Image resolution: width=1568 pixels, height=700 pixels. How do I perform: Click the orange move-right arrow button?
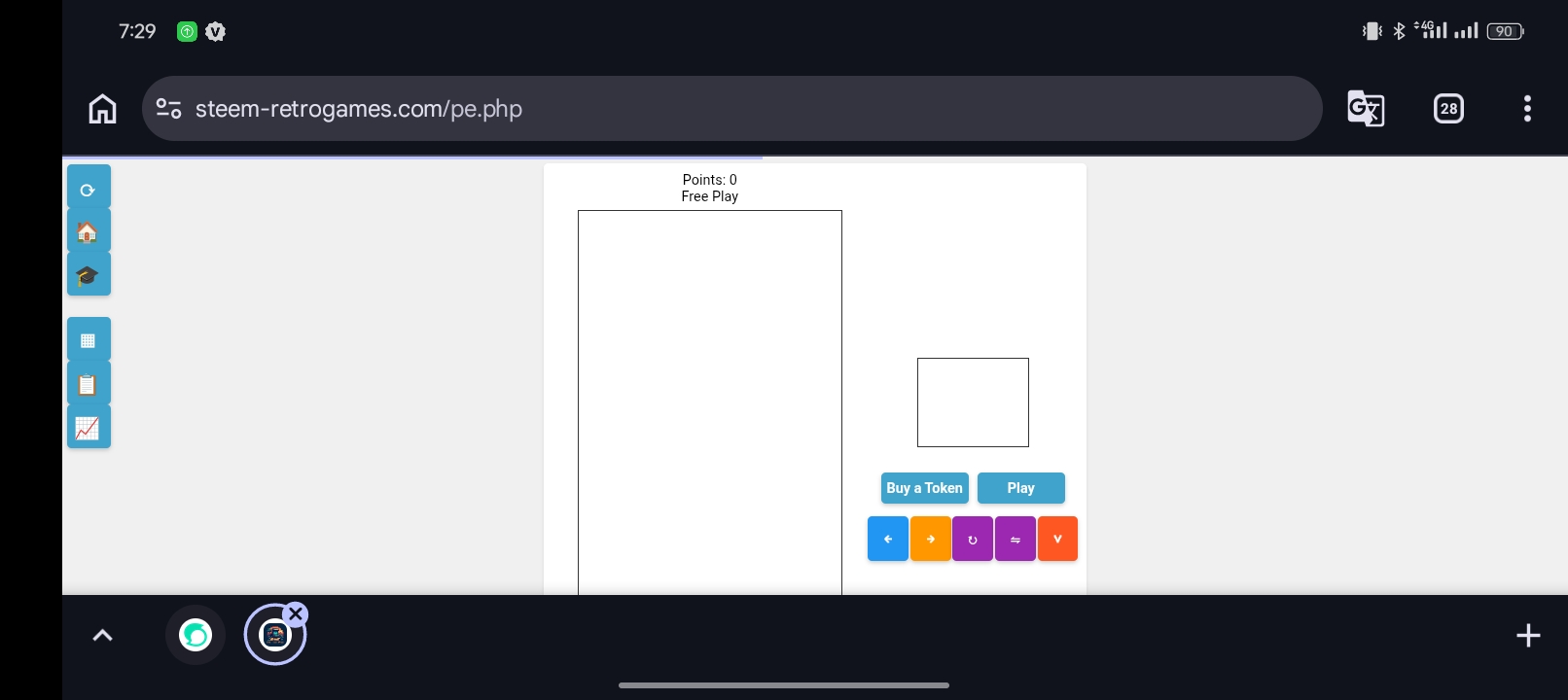pyautogui.click(x=931, y=539)
